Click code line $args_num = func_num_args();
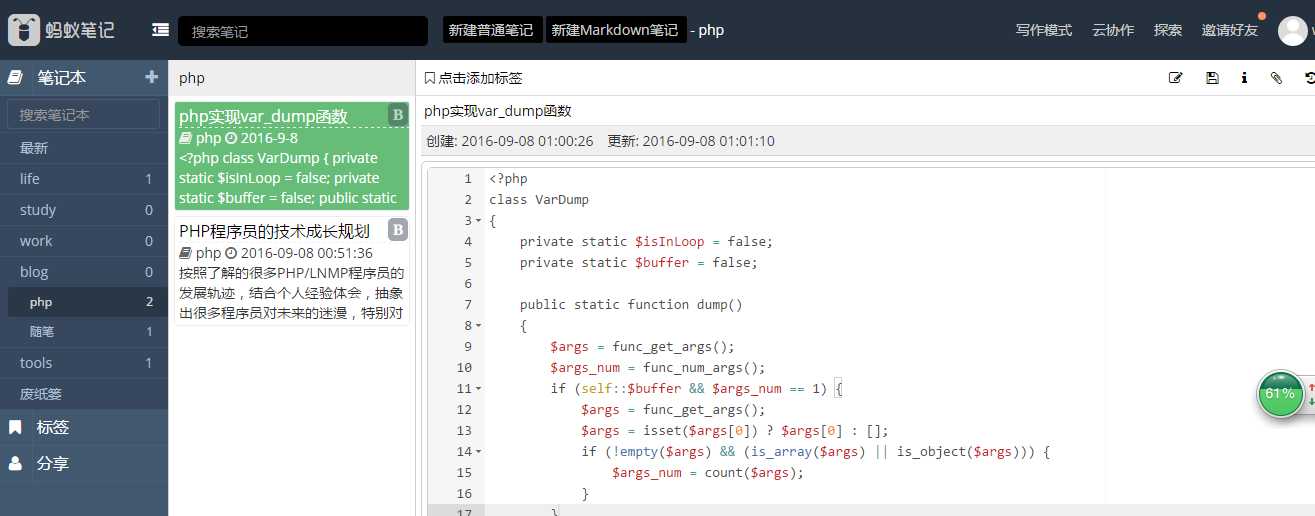 (658, 368)
